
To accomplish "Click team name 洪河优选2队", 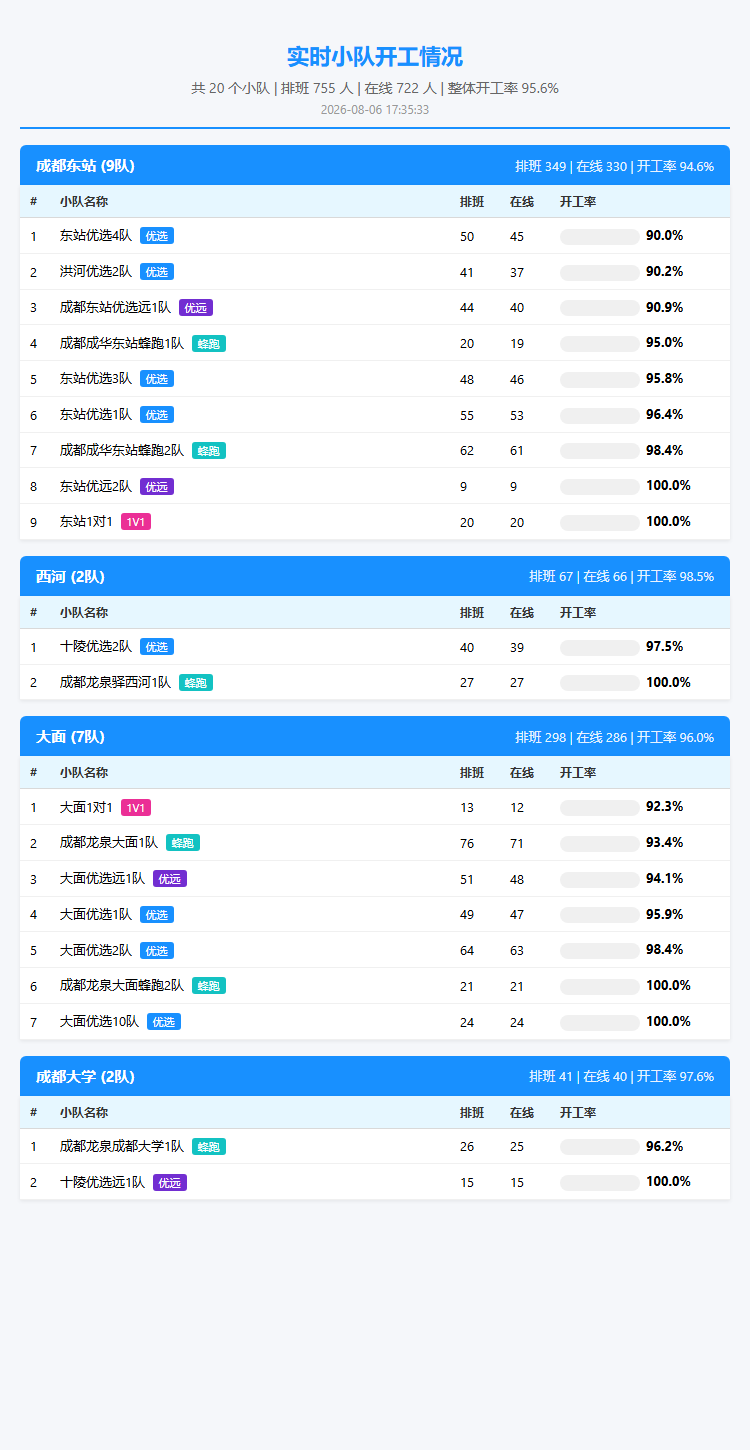I will (96, 272).
